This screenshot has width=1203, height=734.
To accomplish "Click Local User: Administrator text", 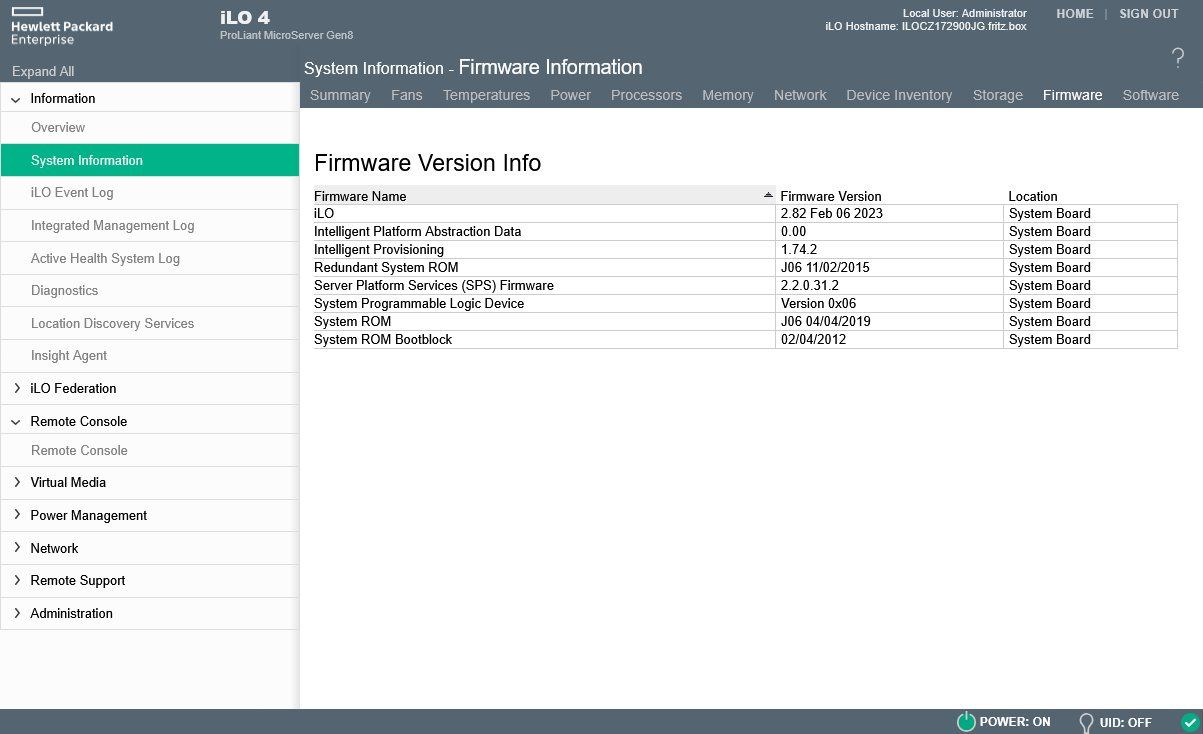I will (x=964, y=13).
